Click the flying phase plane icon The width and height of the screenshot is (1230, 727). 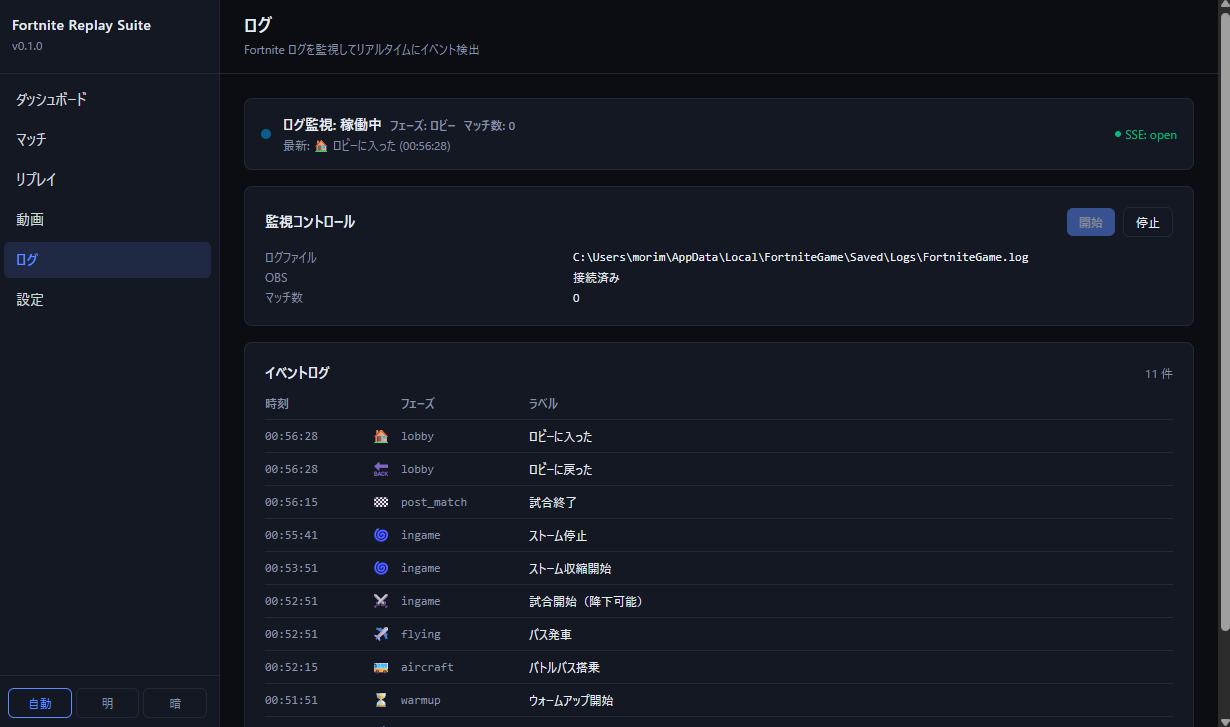click(x=380, y=633)
